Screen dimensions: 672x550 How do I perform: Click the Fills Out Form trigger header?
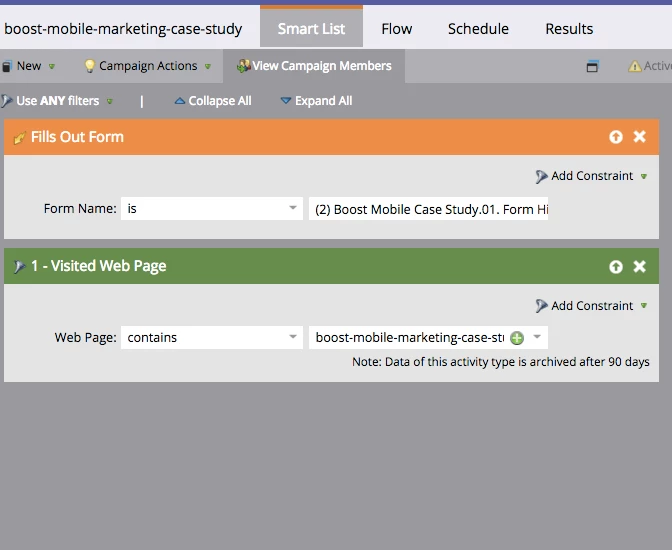[331, 137]
